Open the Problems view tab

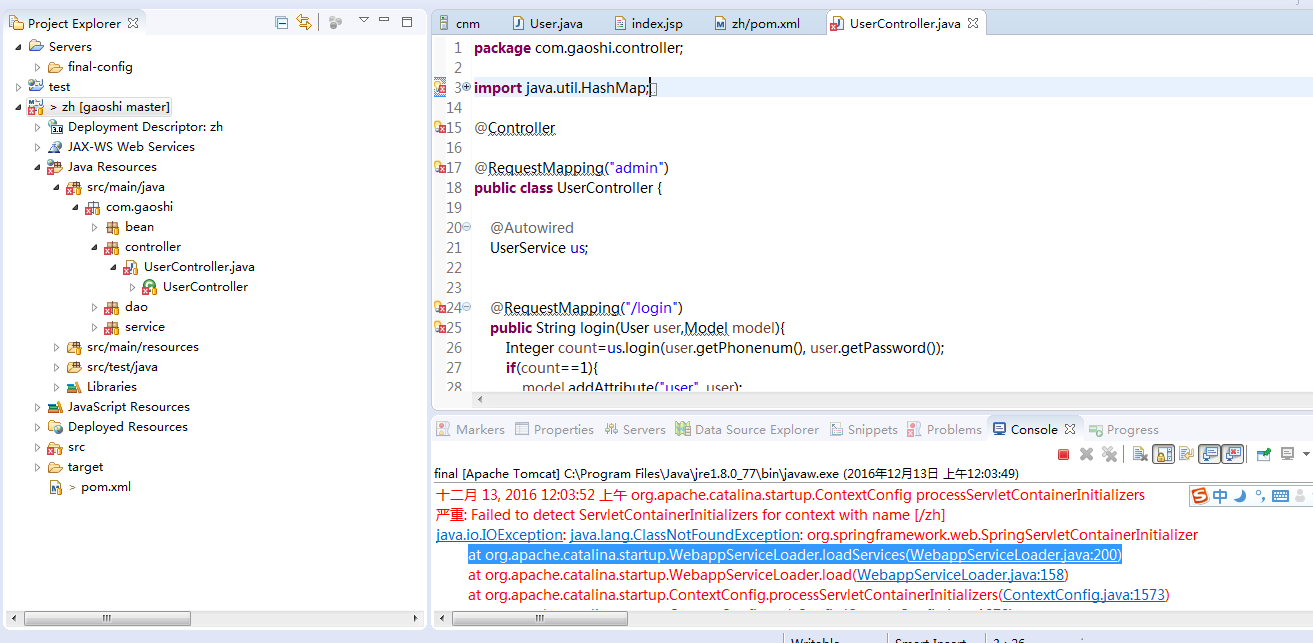(x=945, y=429)
